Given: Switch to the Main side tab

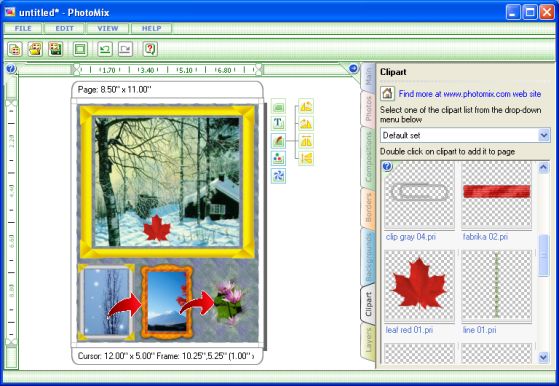Looking at the screenshot, I should [368, 77].
